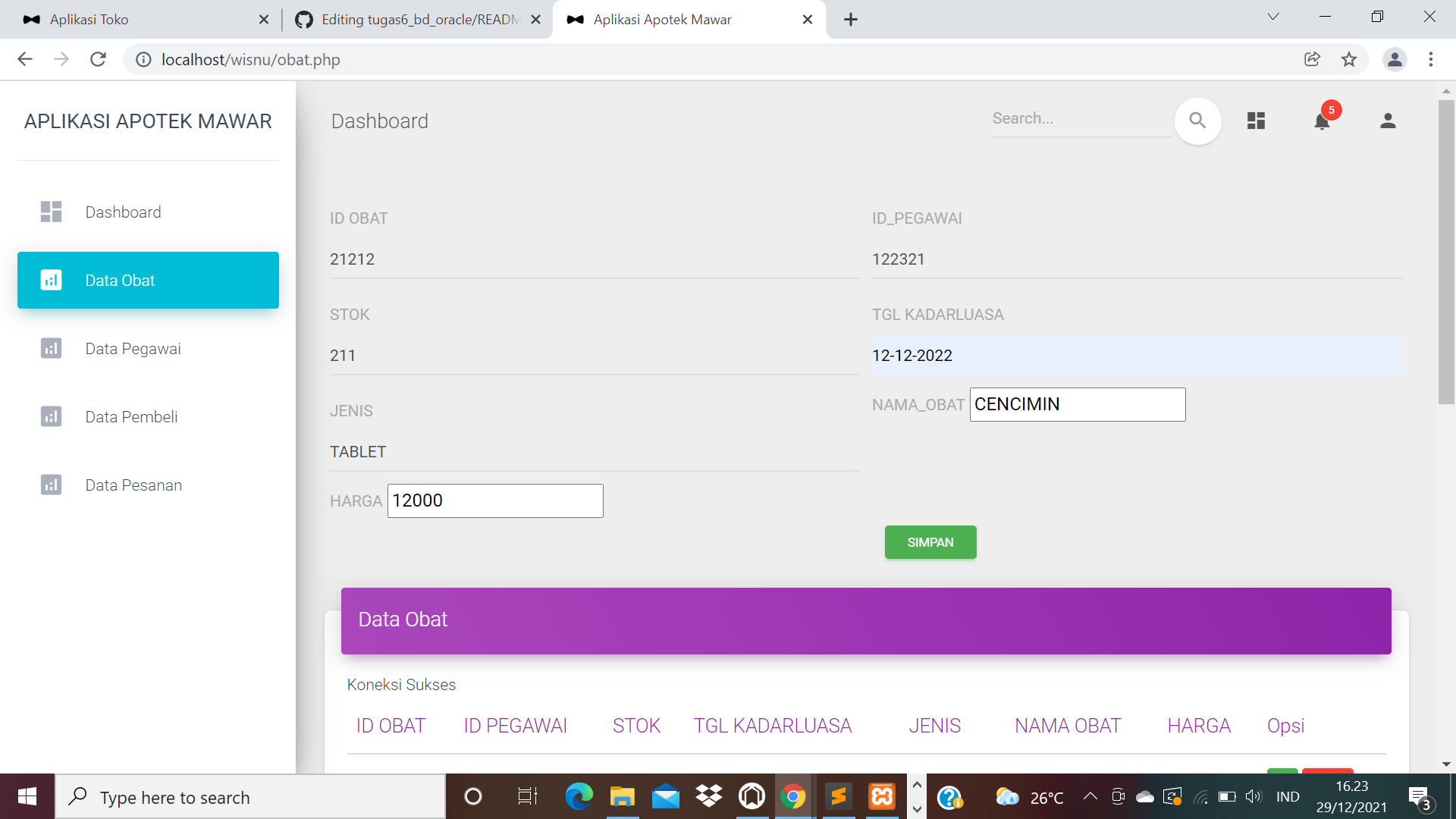Screen dimensions: 1456x819
Task: Click the NAMA_OBAT field containing CENCIMIN
Action: tap(1077, 404)
